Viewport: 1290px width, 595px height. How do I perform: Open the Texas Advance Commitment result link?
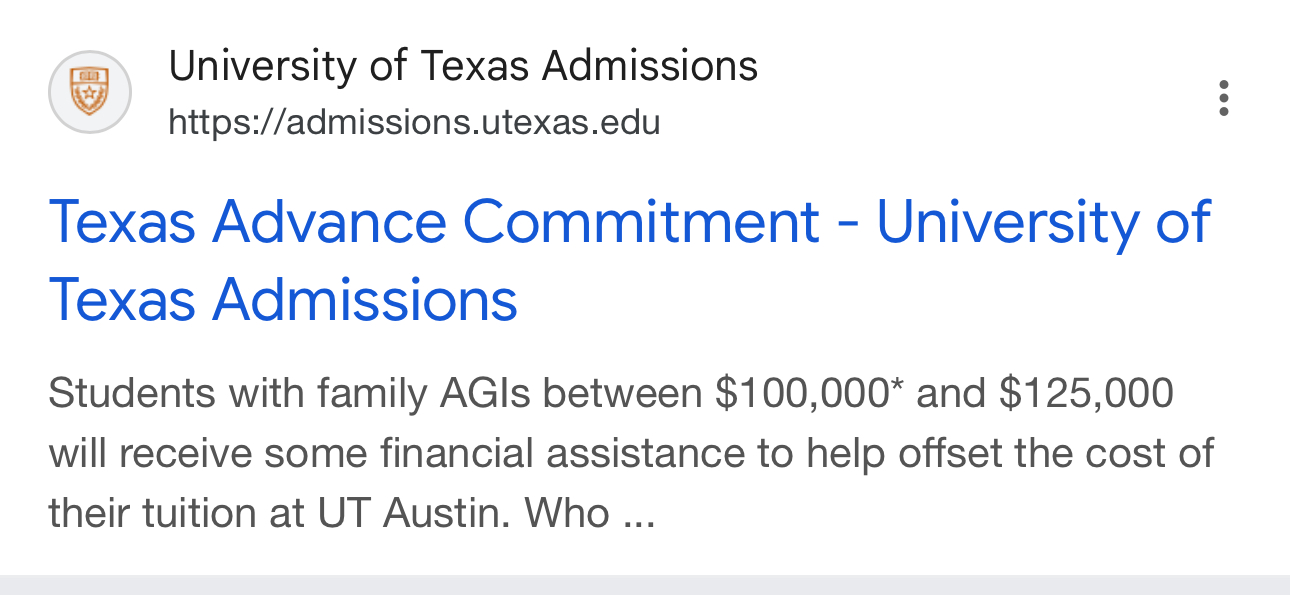(x=629, y=260)
